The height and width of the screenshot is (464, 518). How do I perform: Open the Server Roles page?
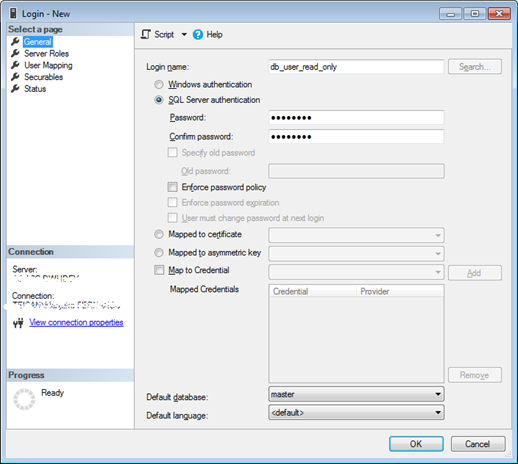tap(46, 53)
